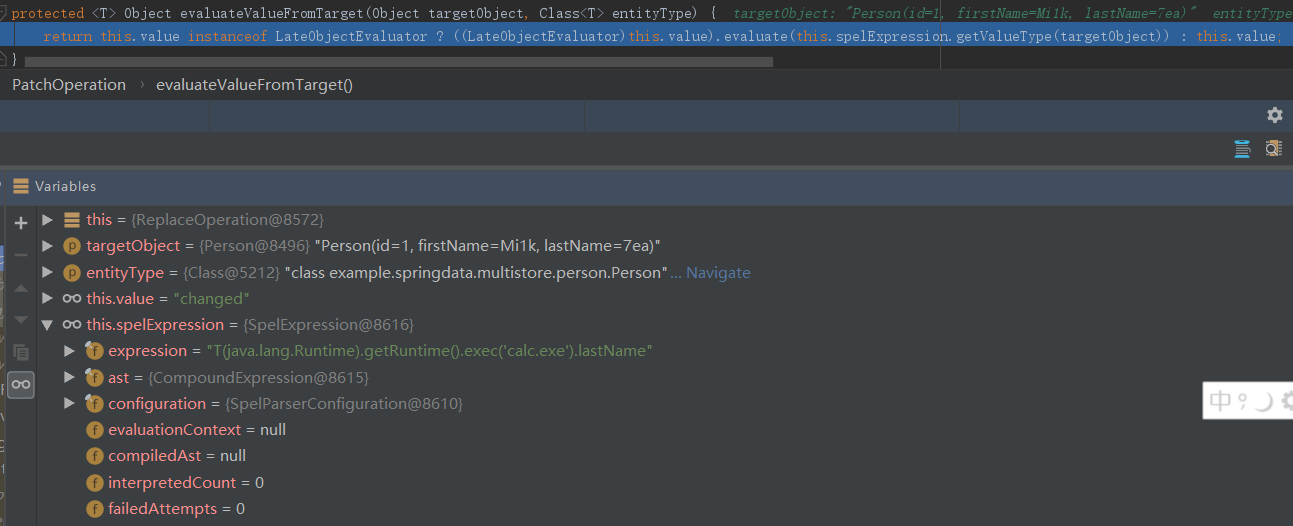The height and width of the screenshot is (526, 1293).
Task: Select PatchOperation in the breadcrumb
Action: point(69,85)
